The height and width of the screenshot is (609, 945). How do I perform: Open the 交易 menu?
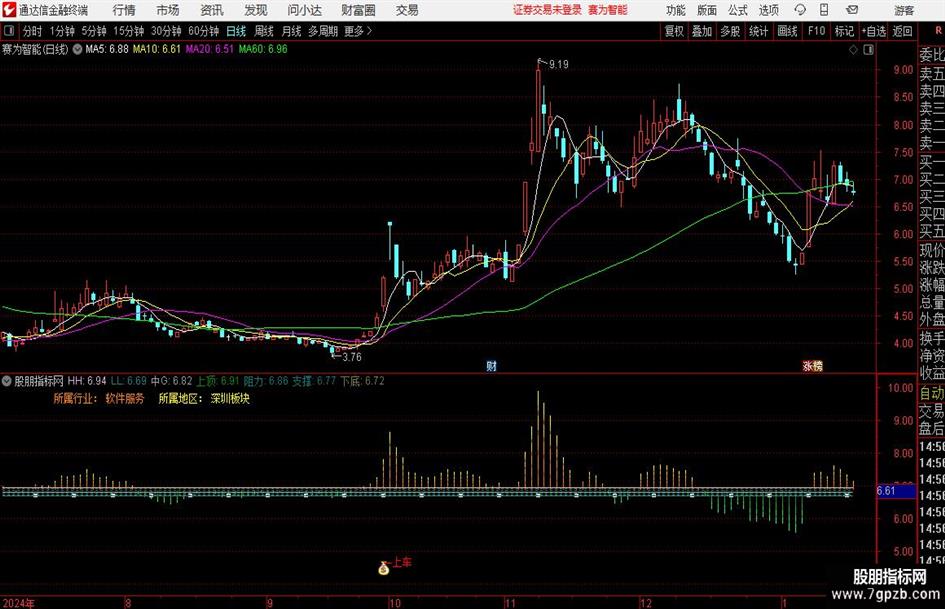click(x=407, y=10)
